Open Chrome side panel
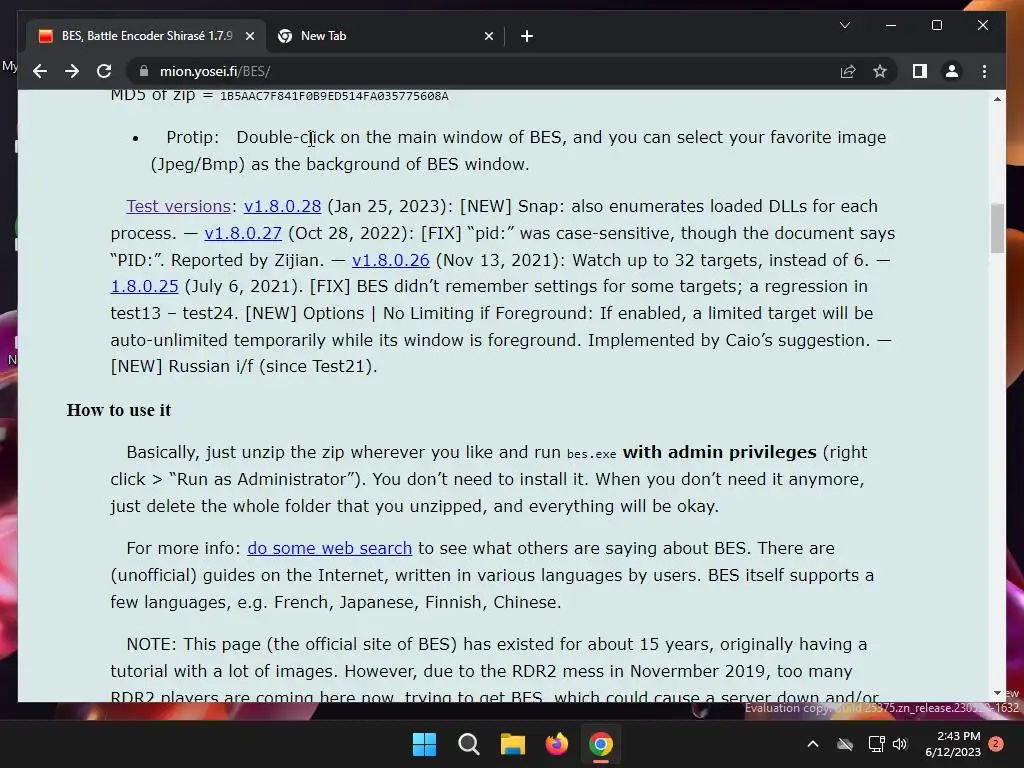This screenshot has height=768, width=1024. (x=920, y=71)
